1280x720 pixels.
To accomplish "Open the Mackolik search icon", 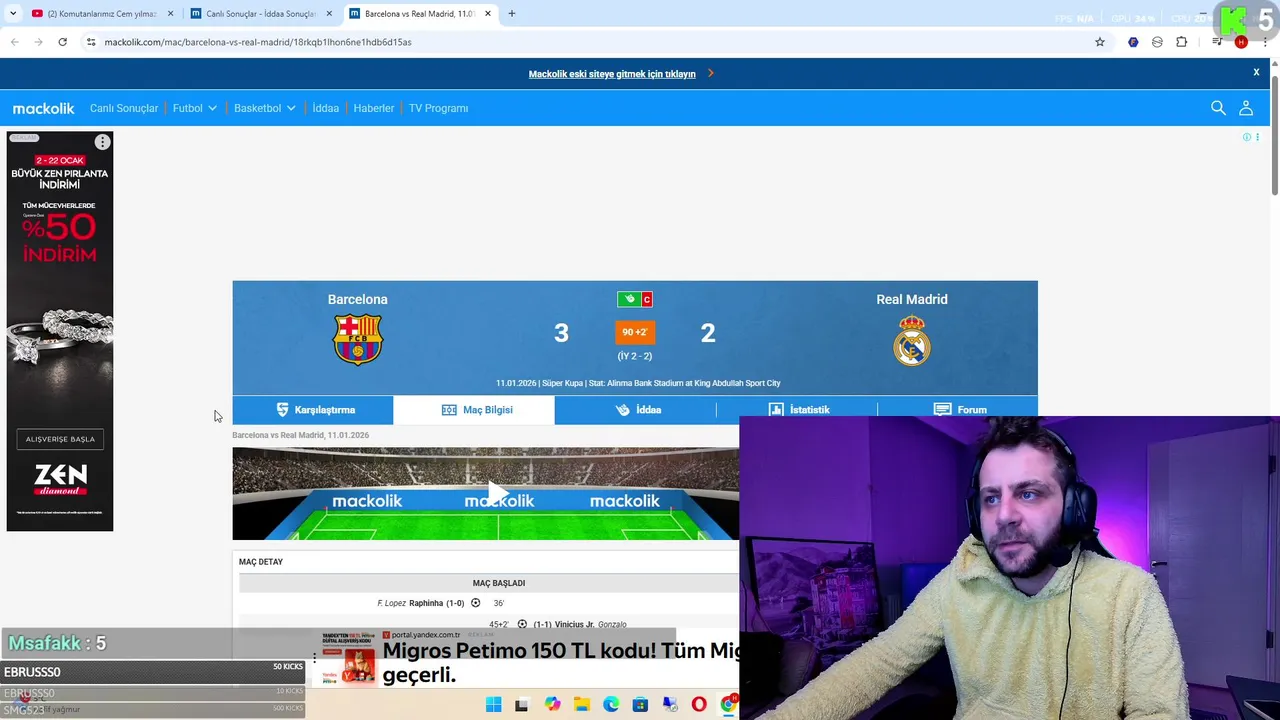I will (x=1218, y=108).
